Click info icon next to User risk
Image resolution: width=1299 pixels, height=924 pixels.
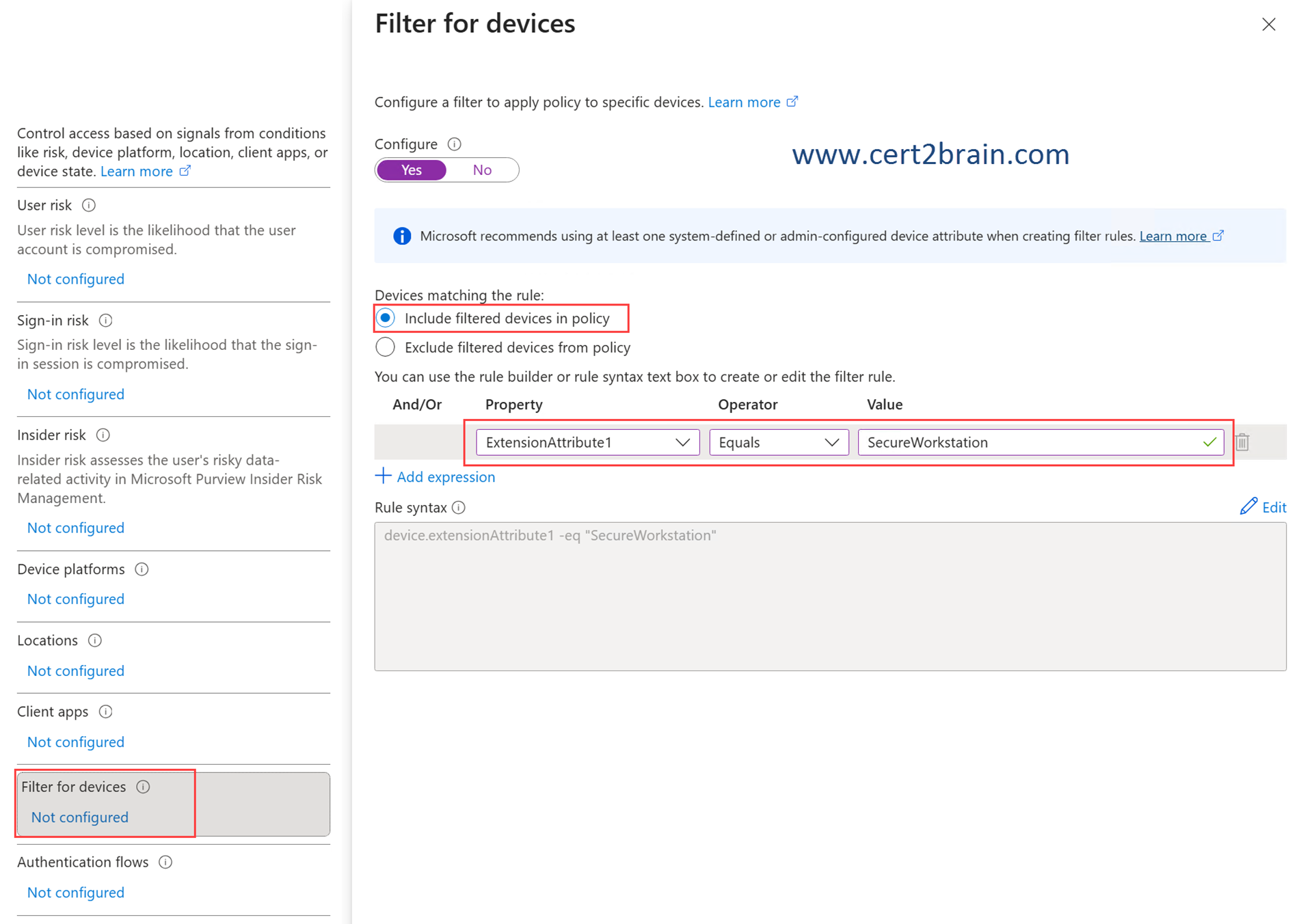(89, 205)
